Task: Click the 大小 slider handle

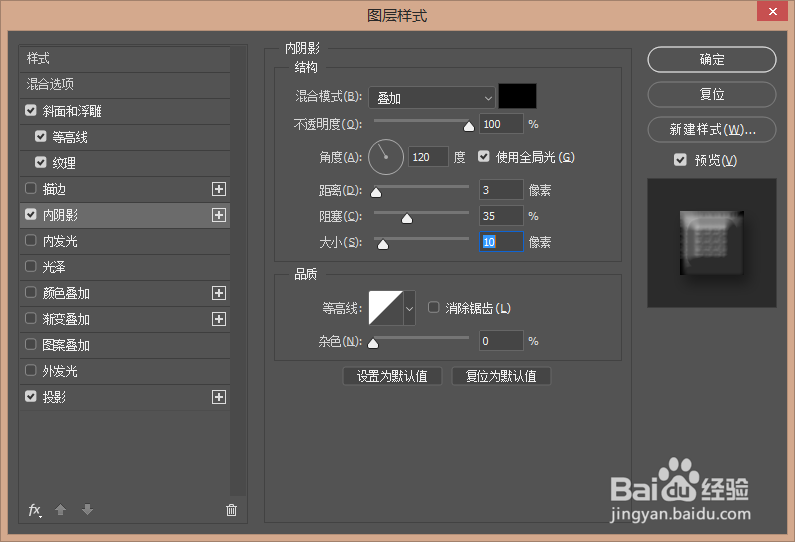Action: point(383,244)
